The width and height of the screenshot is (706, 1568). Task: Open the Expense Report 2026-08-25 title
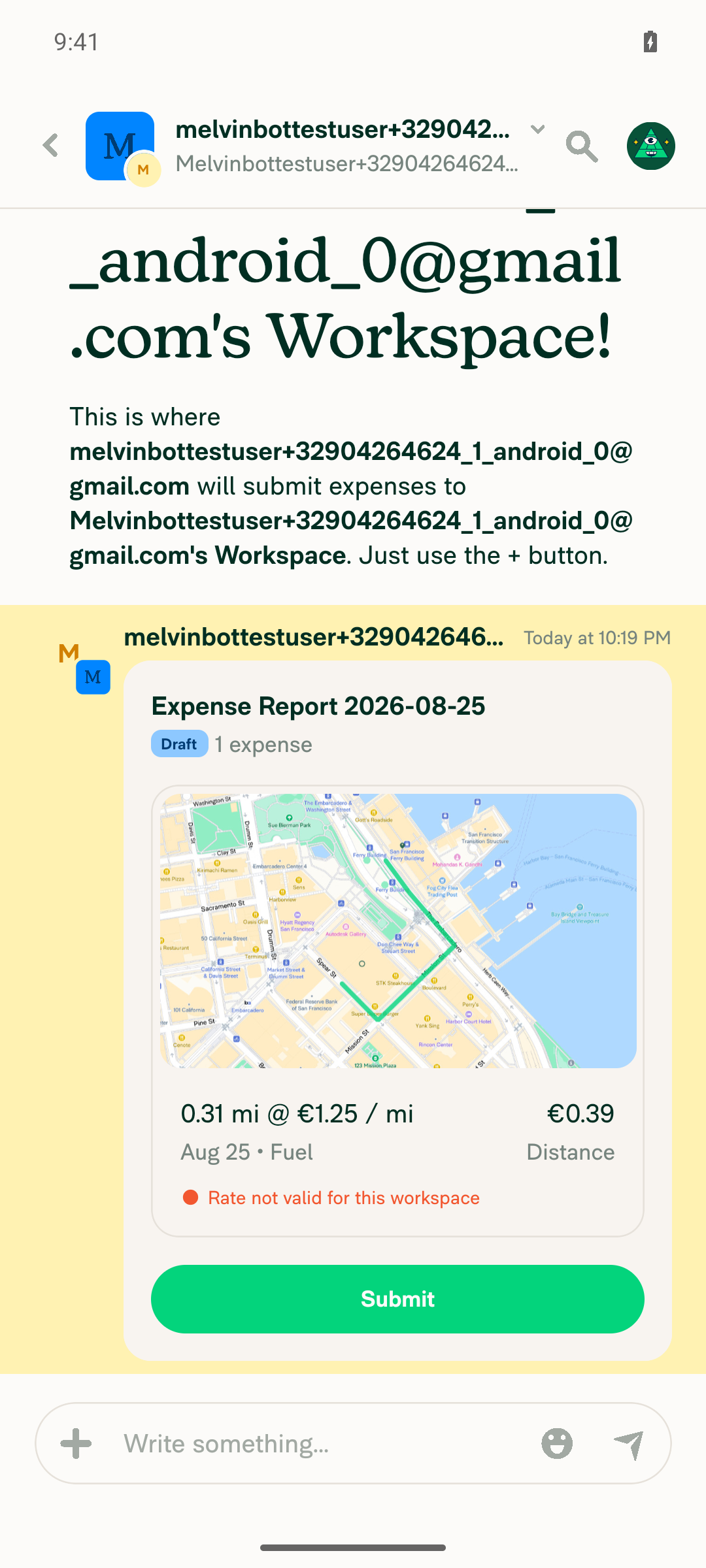(x=318, y=706)
